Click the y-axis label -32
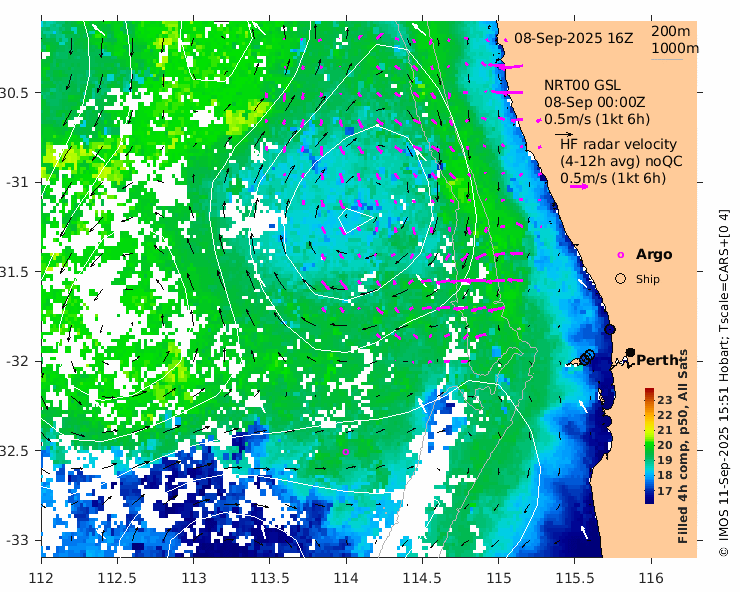The width and height of the screenshot is (740, 592). click(17, 361)
